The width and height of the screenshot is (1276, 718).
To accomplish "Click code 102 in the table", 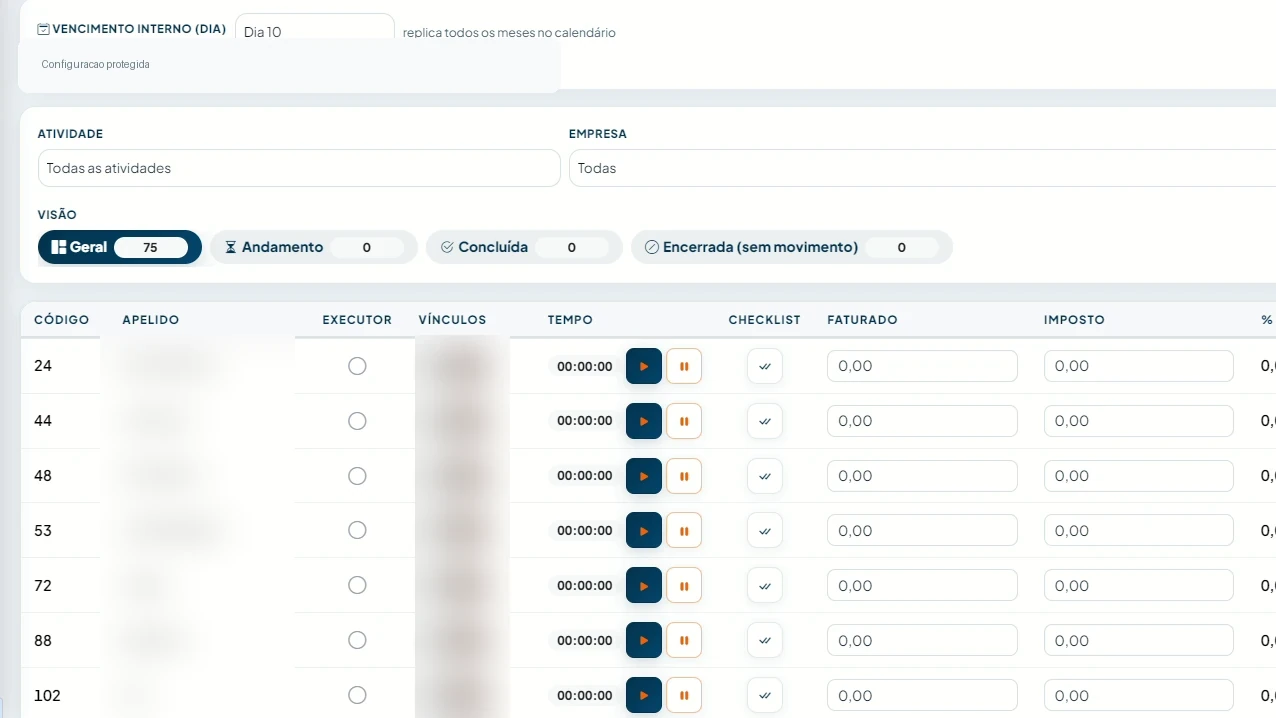I will pyautogui.click(x=47, y=696).
